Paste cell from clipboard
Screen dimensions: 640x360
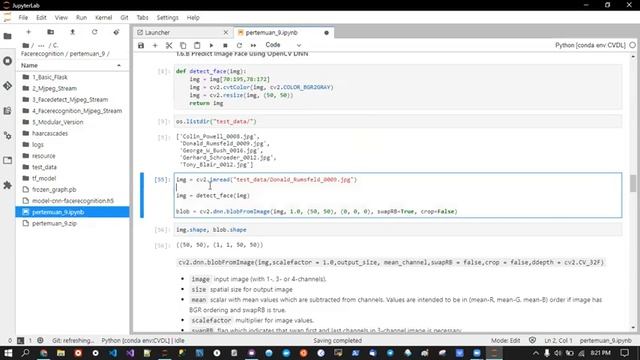197,45
